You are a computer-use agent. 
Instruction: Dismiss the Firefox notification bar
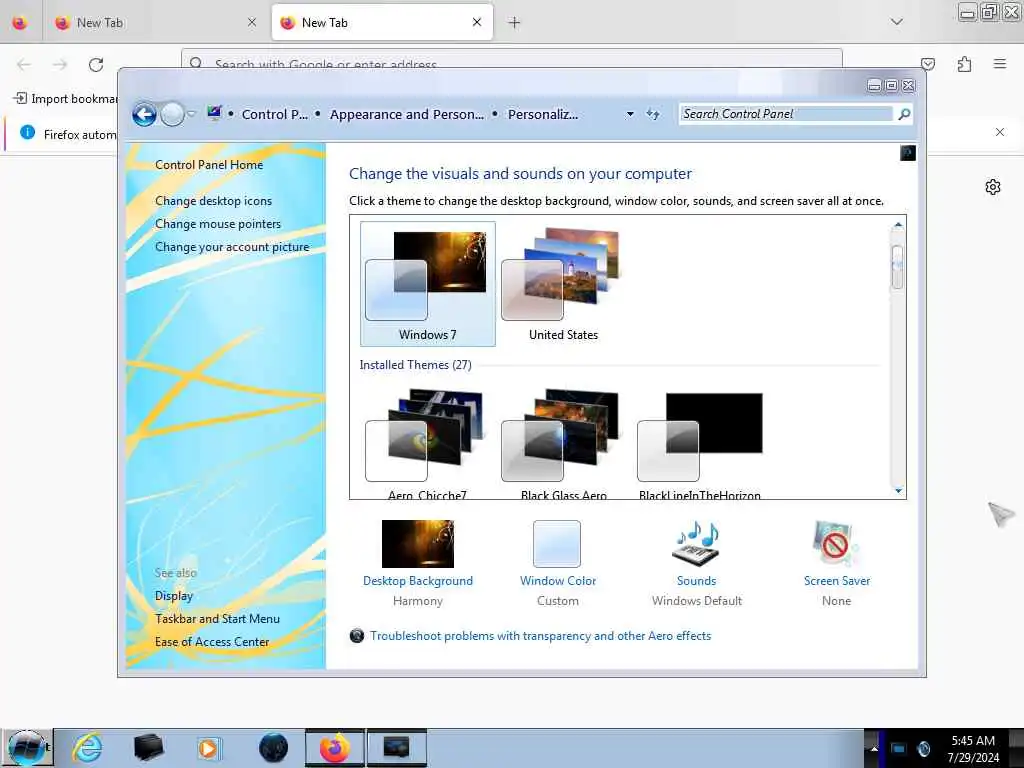coord(1000,133)
